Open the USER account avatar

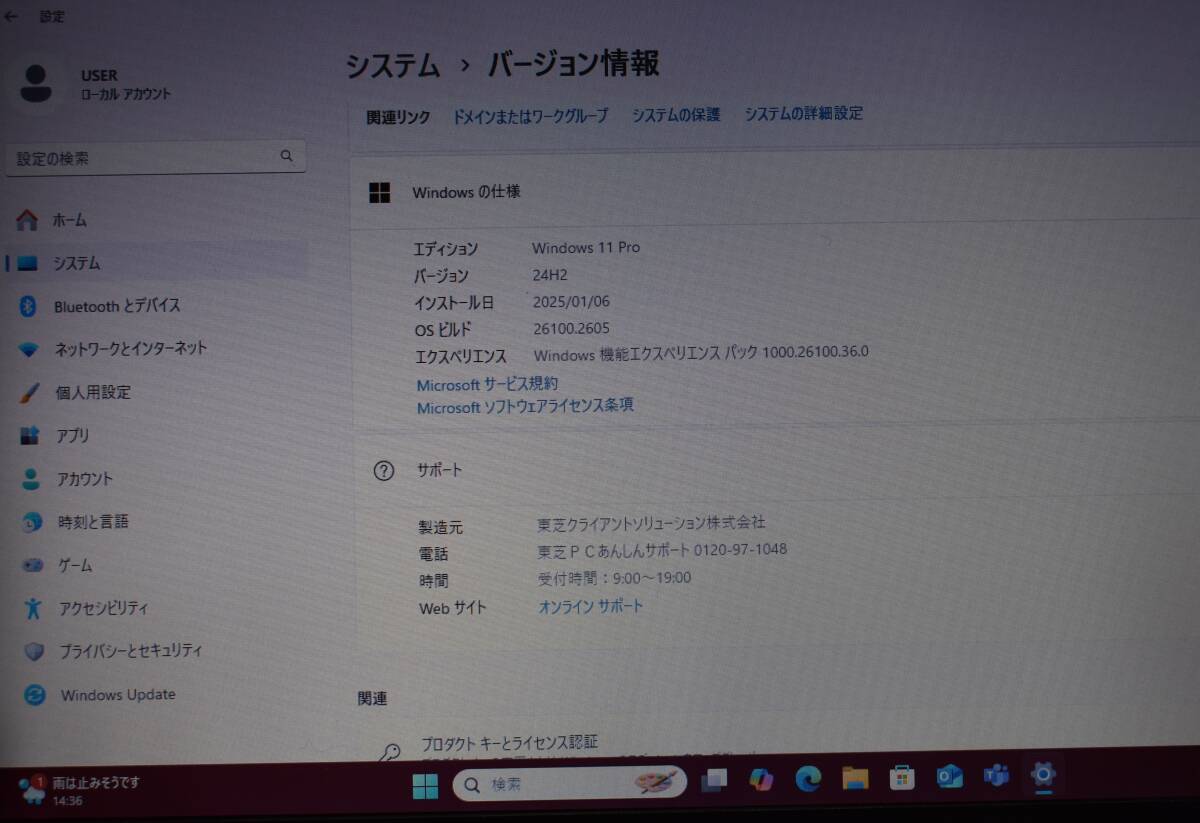[x=37, y=84]
